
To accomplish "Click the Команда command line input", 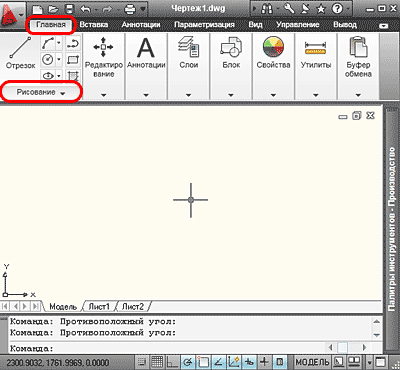I will pyautogui.click(x=167, y=348).
